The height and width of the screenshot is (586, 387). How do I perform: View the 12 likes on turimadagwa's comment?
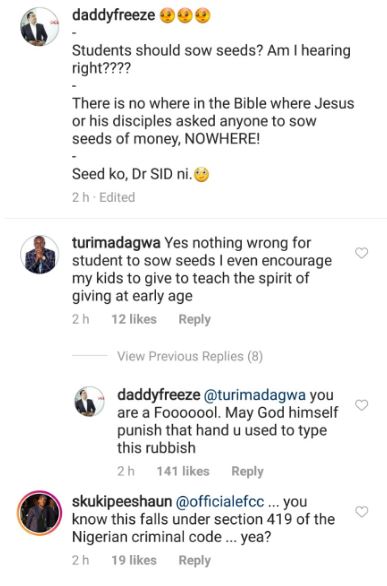click(134, 319)
